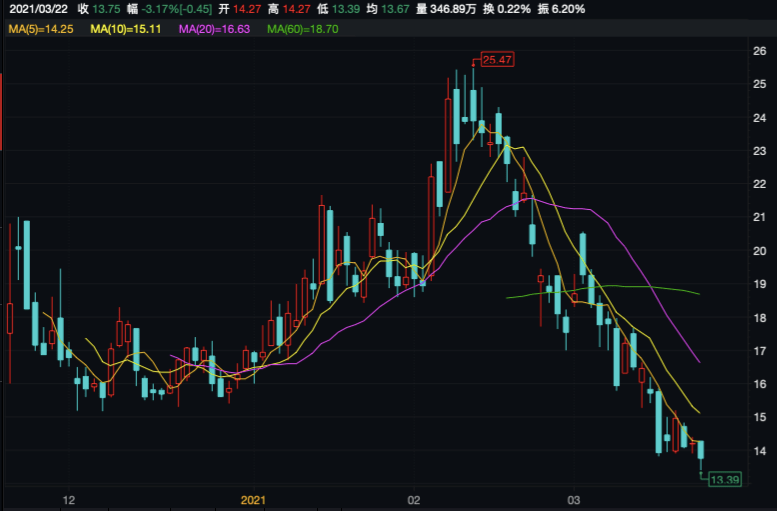Toggle the green MA(60)=18.70 label
The width and height of the screenshot is (777, 511).
[x=303, y=29]
